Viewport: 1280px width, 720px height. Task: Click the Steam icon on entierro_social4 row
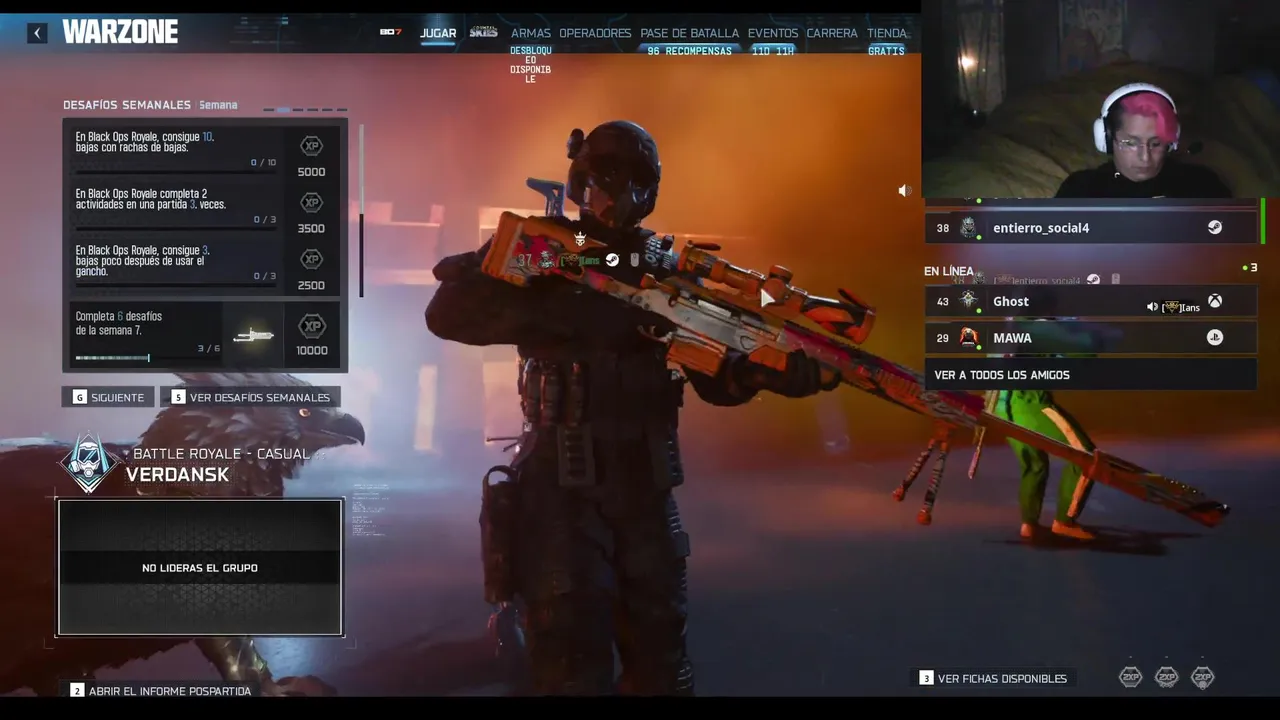[1214, 228]
